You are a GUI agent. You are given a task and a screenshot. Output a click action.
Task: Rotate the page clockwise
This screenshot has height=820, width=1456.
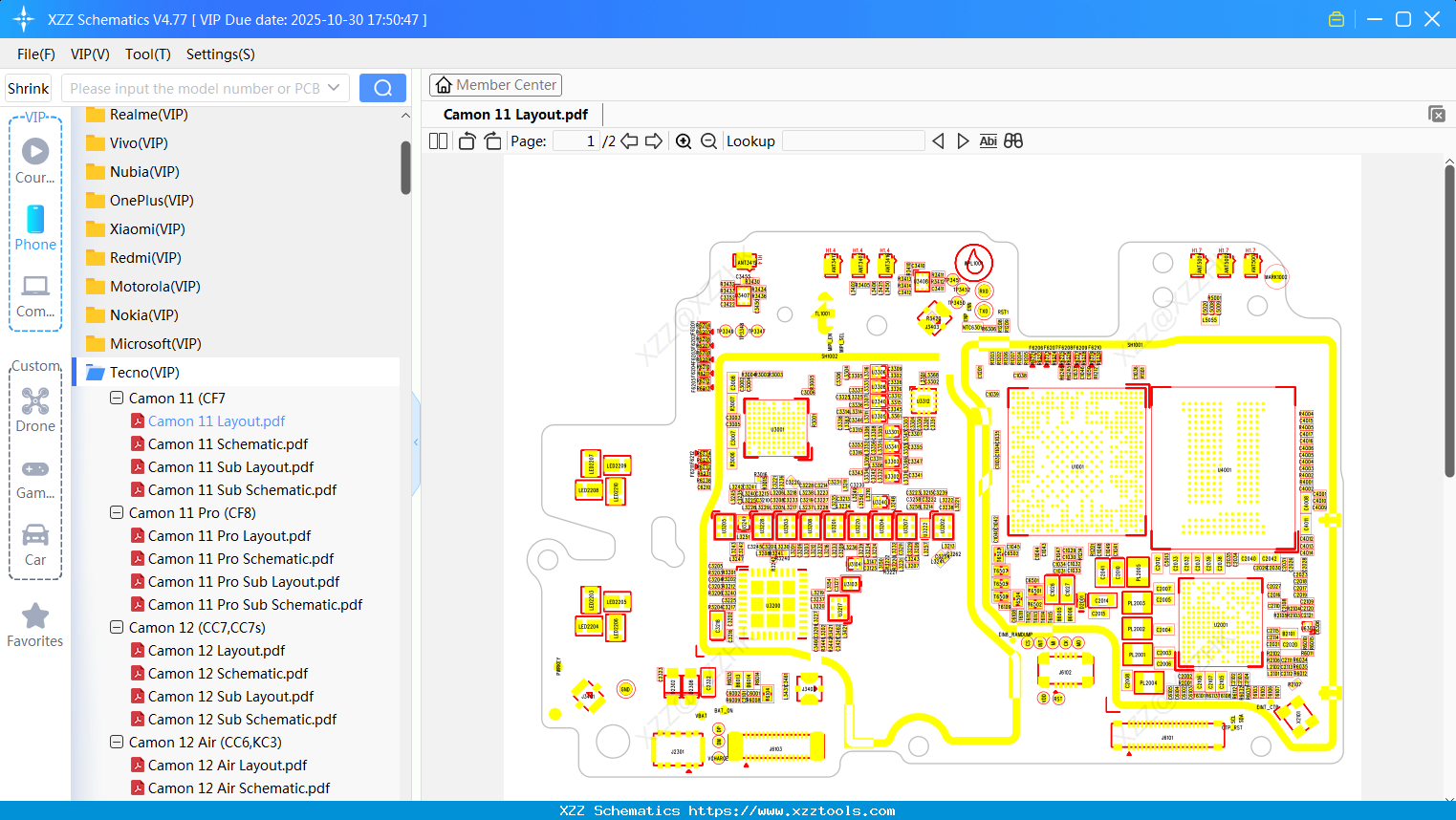click(x=492, y=140)
